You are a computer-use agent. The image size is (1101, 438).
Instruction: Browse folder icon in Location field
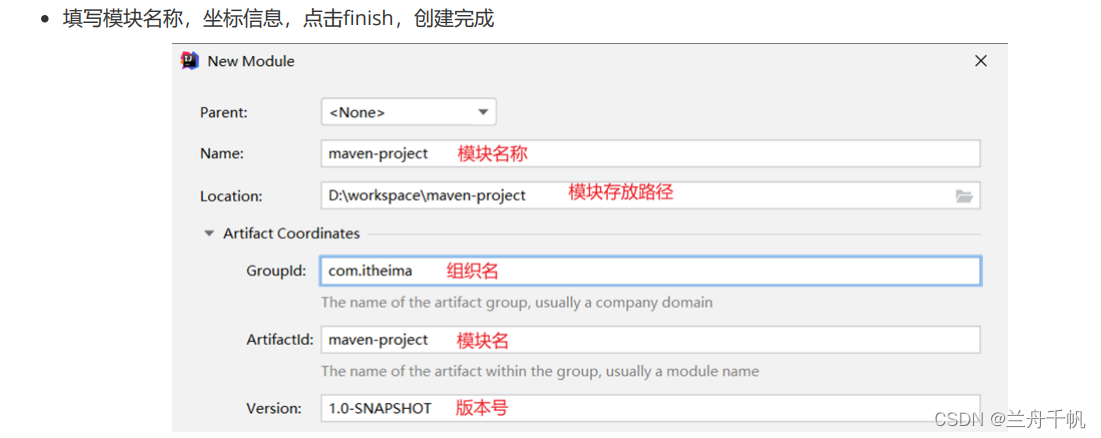964,197
